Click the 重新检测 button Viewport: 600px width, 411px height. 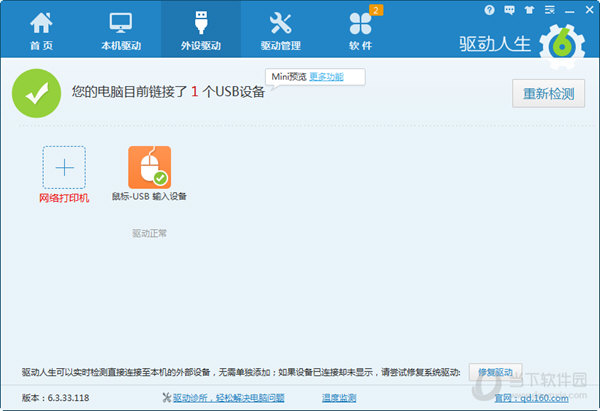pyautogui.click(x=548, y=94)
